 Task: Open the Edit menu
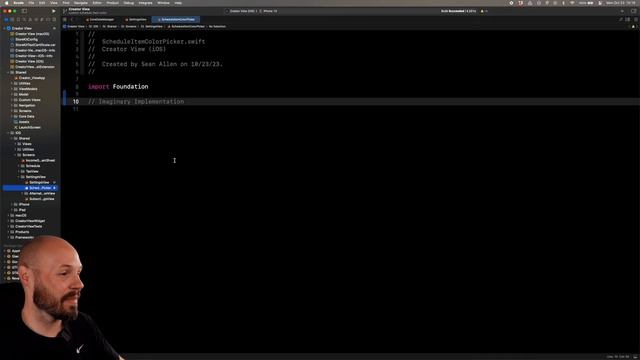click(42, 3)
